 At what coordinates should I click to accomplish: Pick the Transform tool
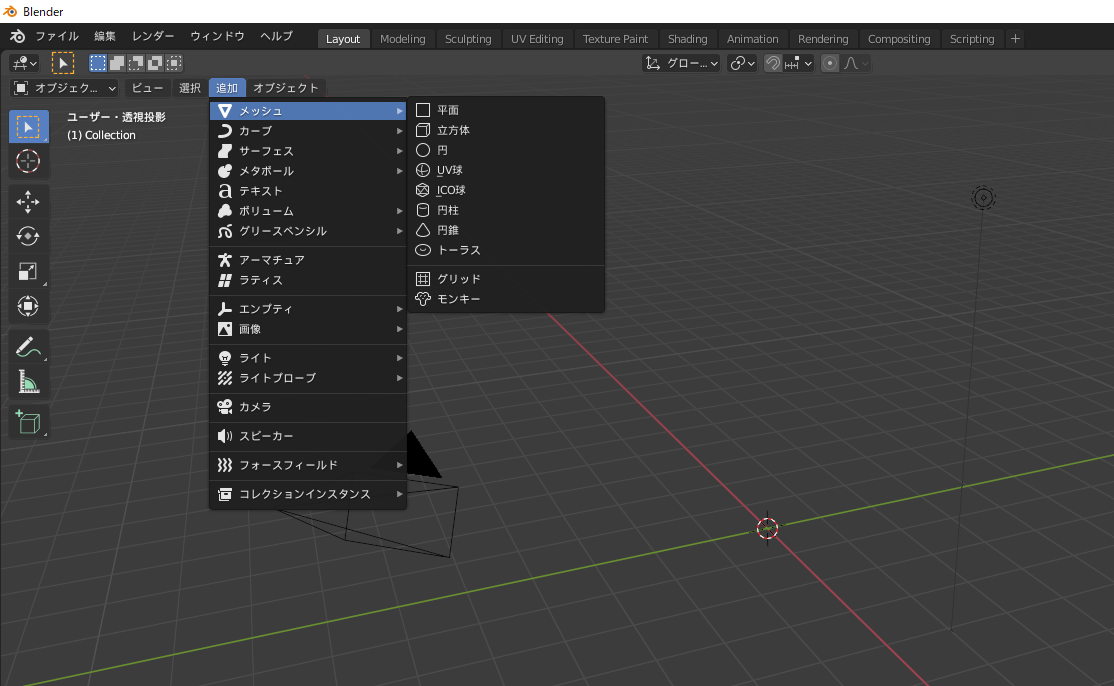point(28,306)
